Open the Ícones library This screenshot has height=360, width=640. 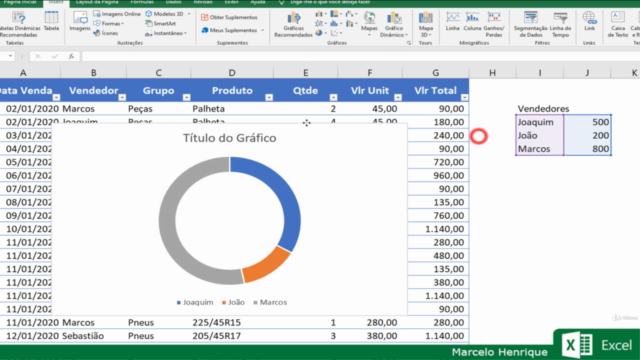[106, 33]
